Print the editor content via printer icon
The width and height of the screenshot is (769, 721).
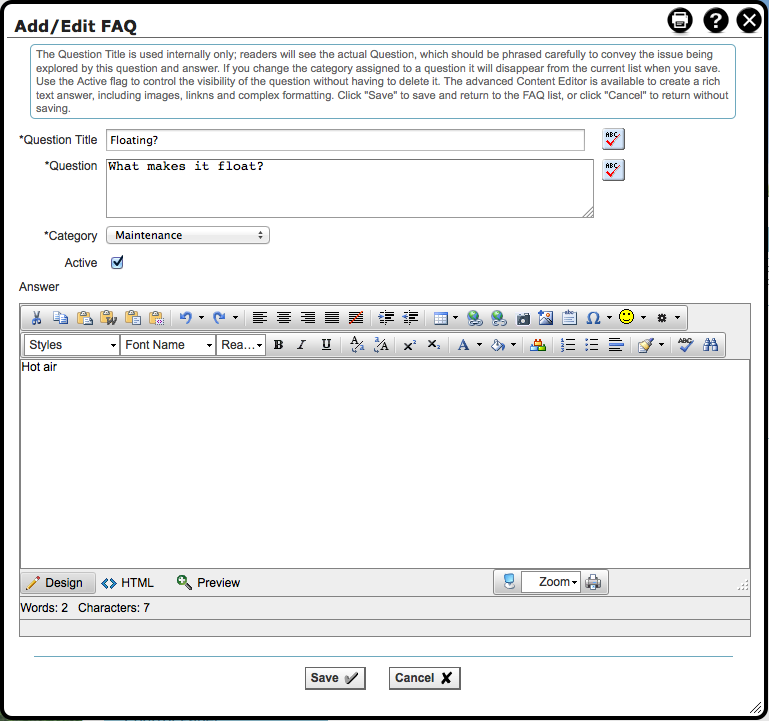(x=593, y=582)
